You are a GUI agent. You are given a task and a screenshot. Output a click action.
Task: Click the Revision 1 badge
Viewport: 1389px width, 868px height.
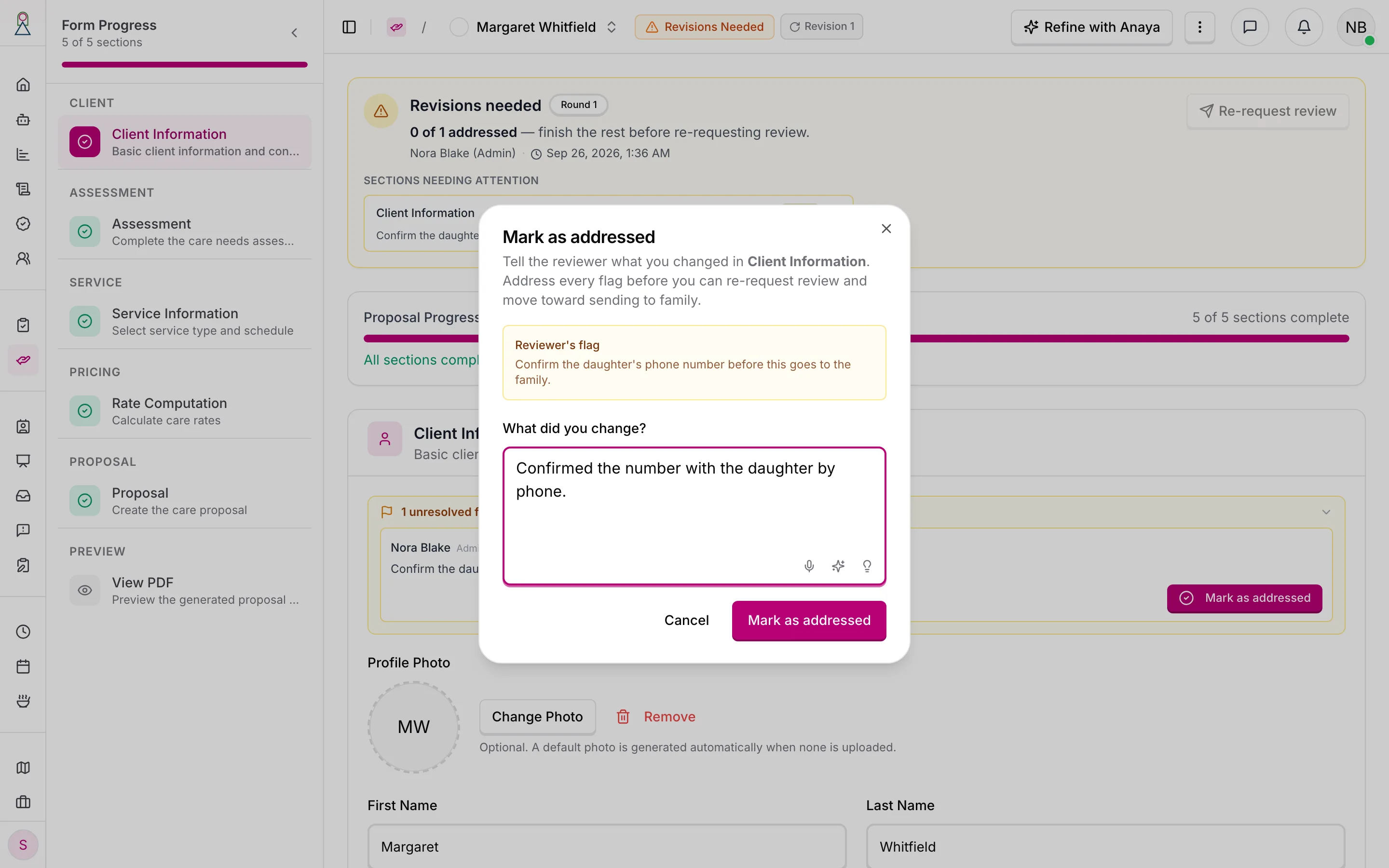pos(821,27)
